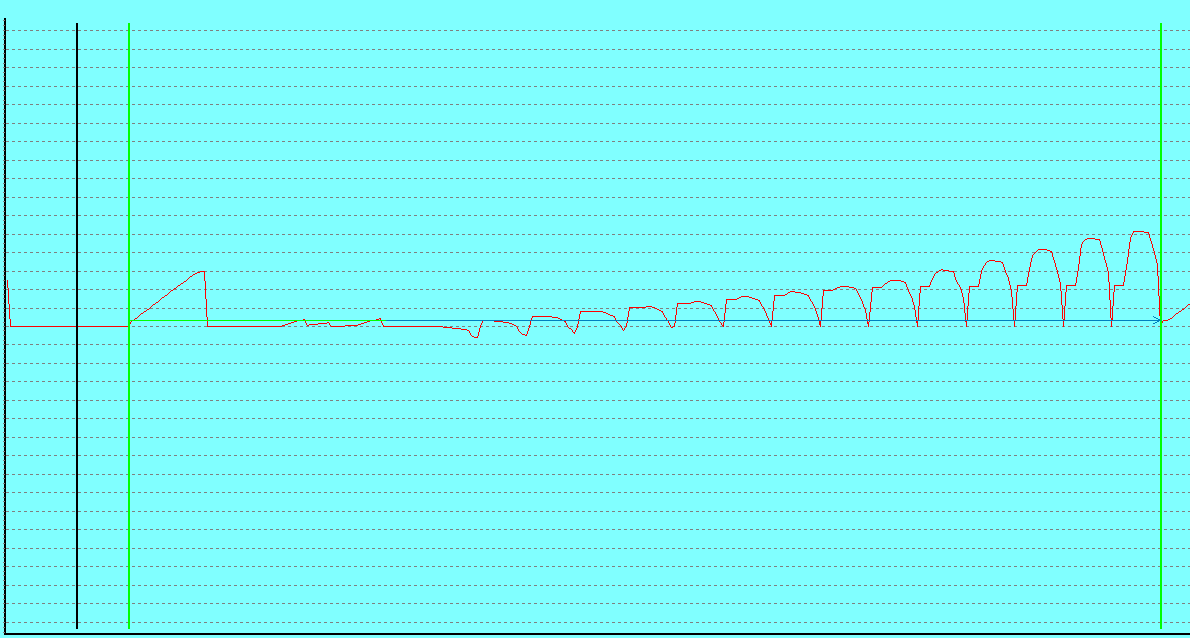Click the black vertical axis at the left border
Screen dimensions: 1190x638
point(5,400)
